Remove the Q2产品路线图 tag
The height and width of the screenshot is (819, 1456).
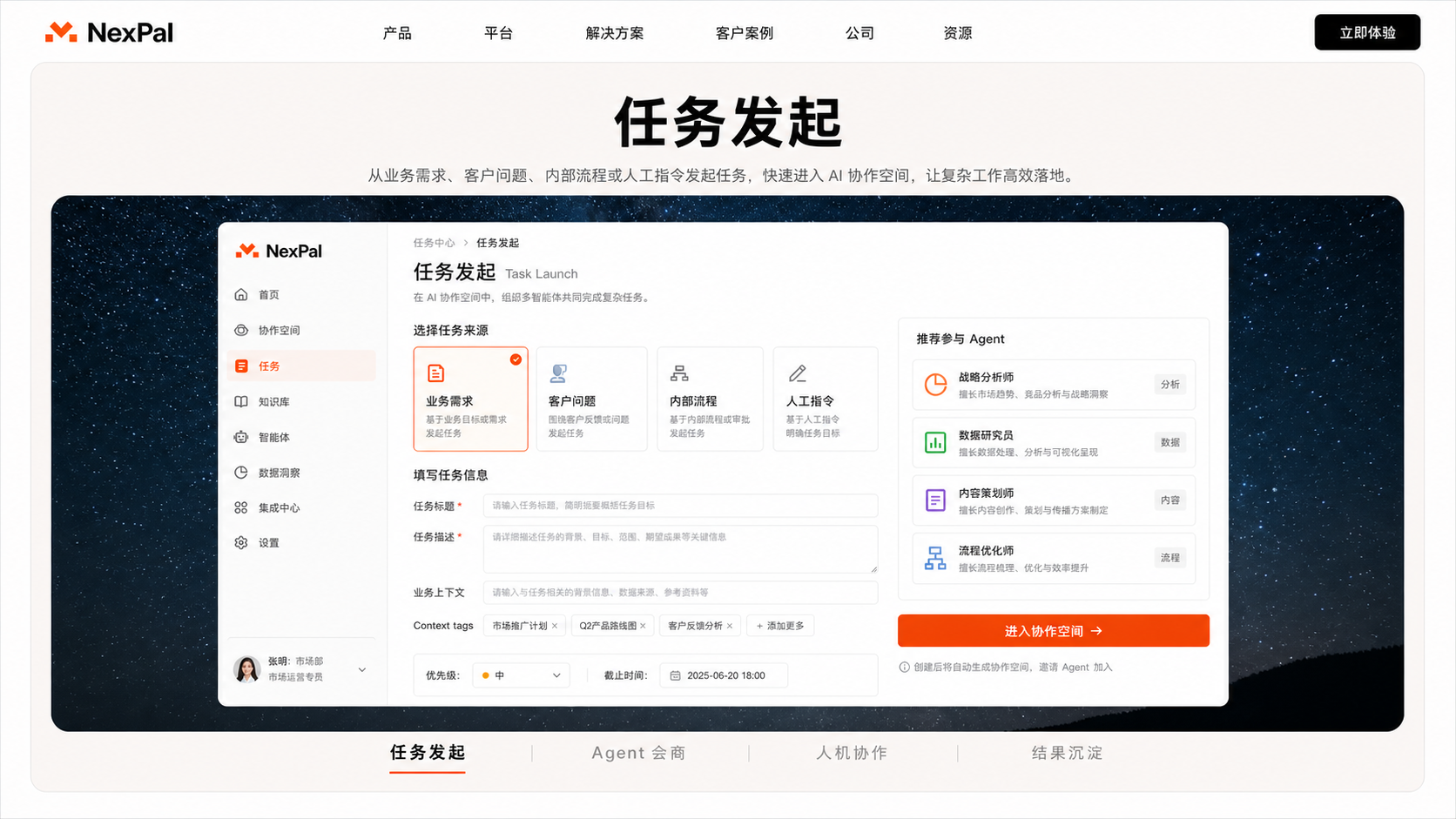[x=643, y=626]
